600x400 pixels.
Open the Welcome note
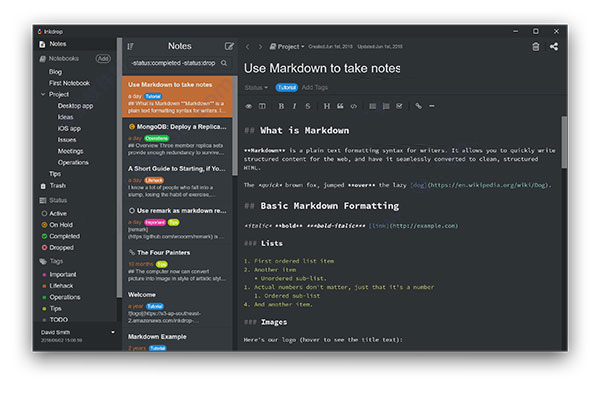pyautogui.click(x=177, y=307)
